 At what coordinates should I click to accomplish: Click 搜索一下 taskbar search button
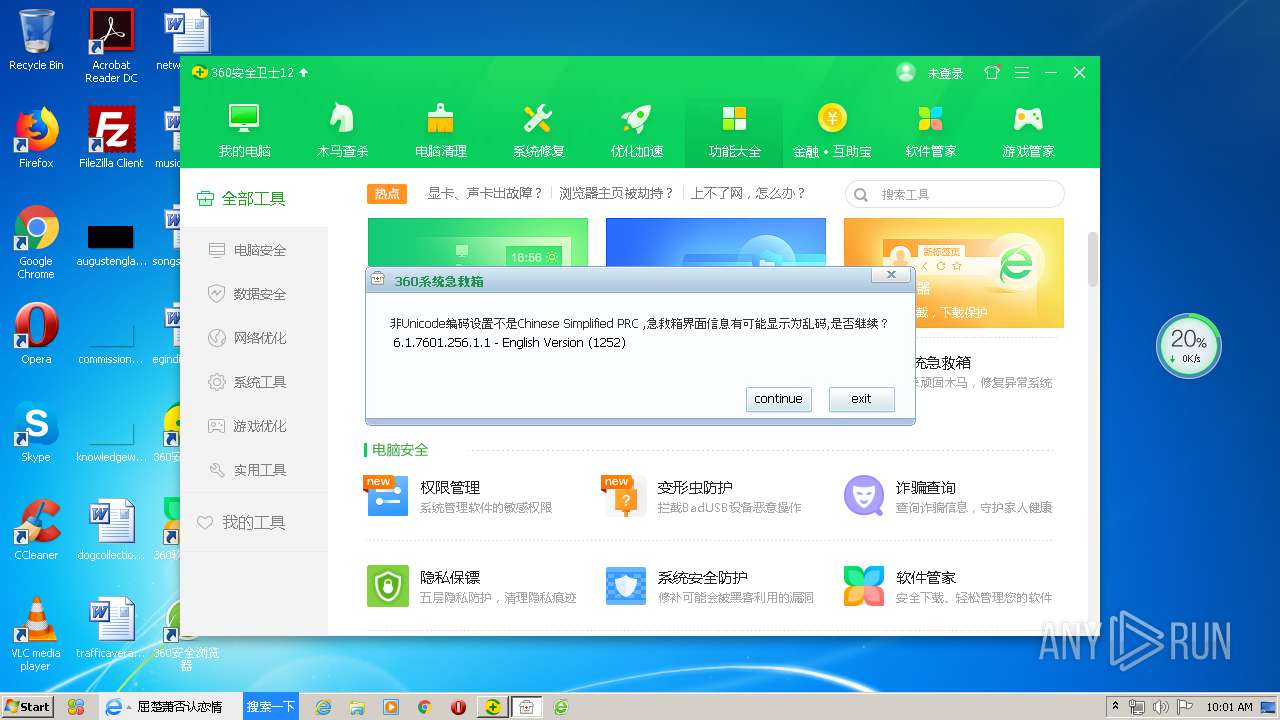pyautogui.click(x=271, y=706)
